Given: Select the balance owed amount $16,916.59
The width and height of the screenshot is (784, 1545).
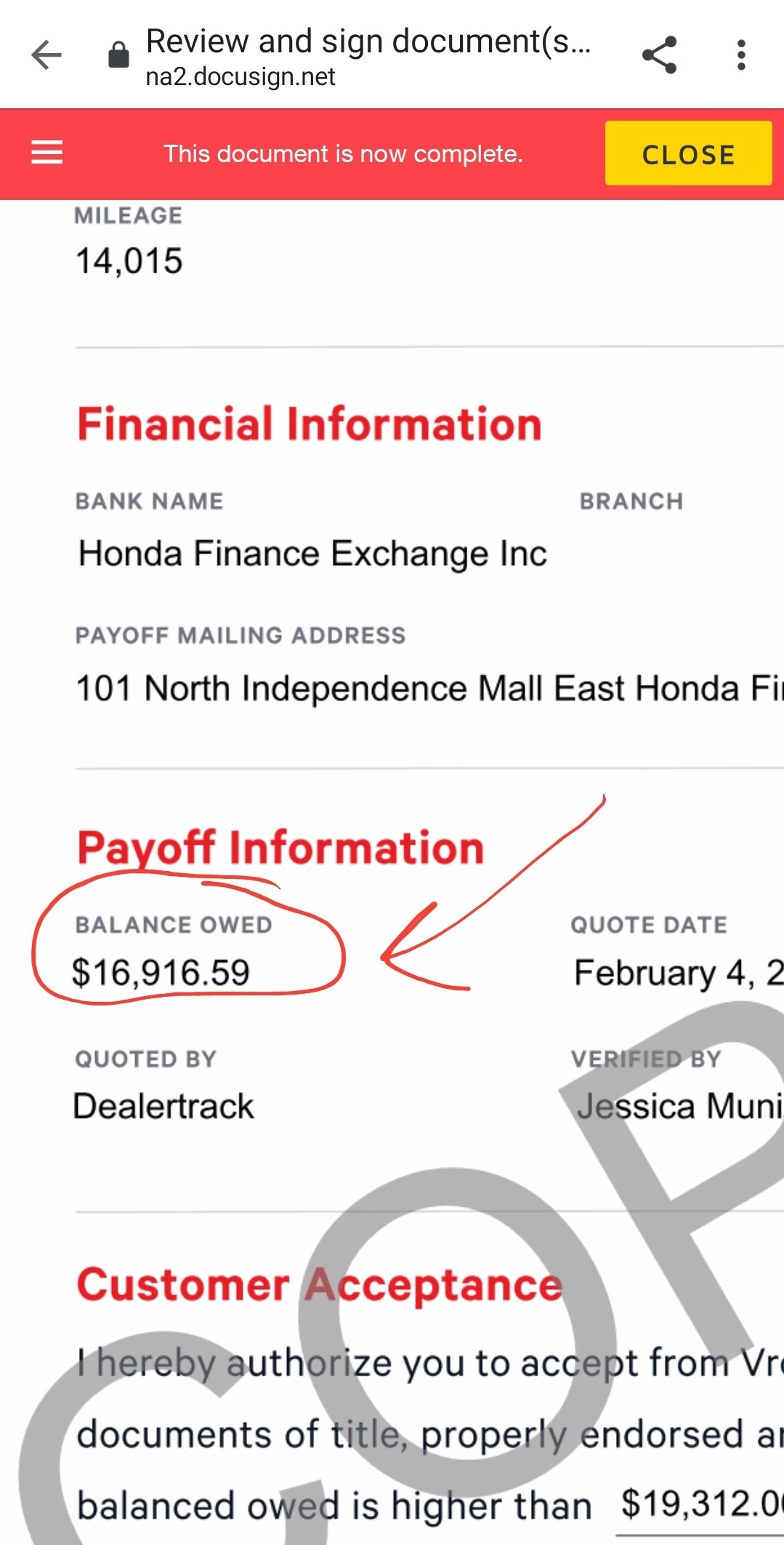Looking at the screenshot, I should [x=161, y=973].
